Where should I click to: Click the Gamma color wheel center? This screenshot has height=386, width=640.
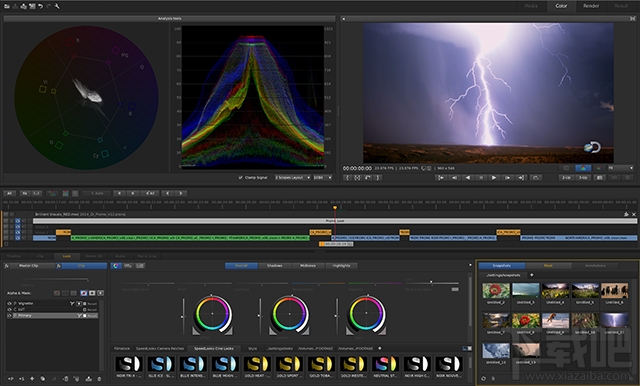pyautogui.click(x=289, y=313)
